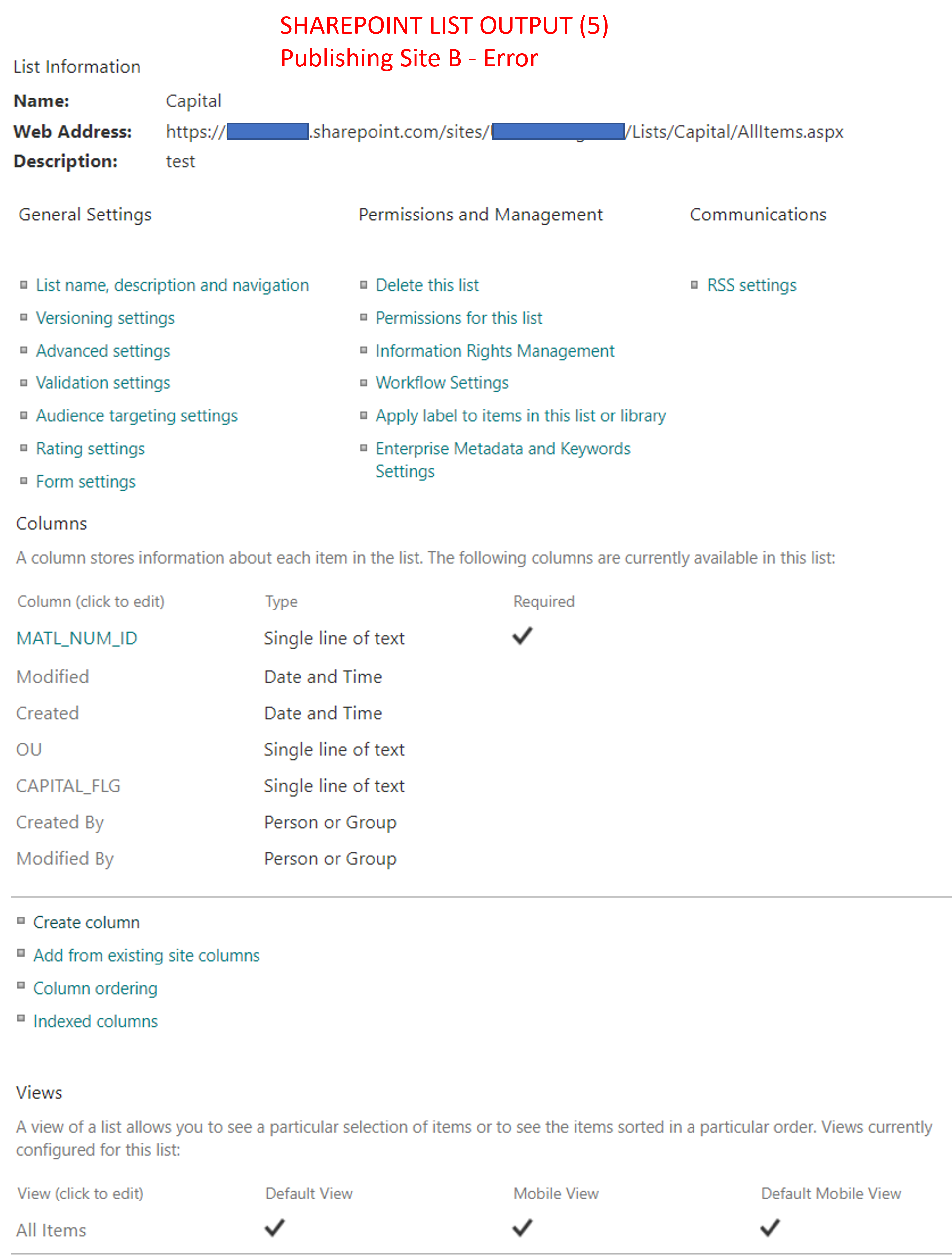Open Permissions for this list
The image size is (952, 1259).
coord(458,318)
